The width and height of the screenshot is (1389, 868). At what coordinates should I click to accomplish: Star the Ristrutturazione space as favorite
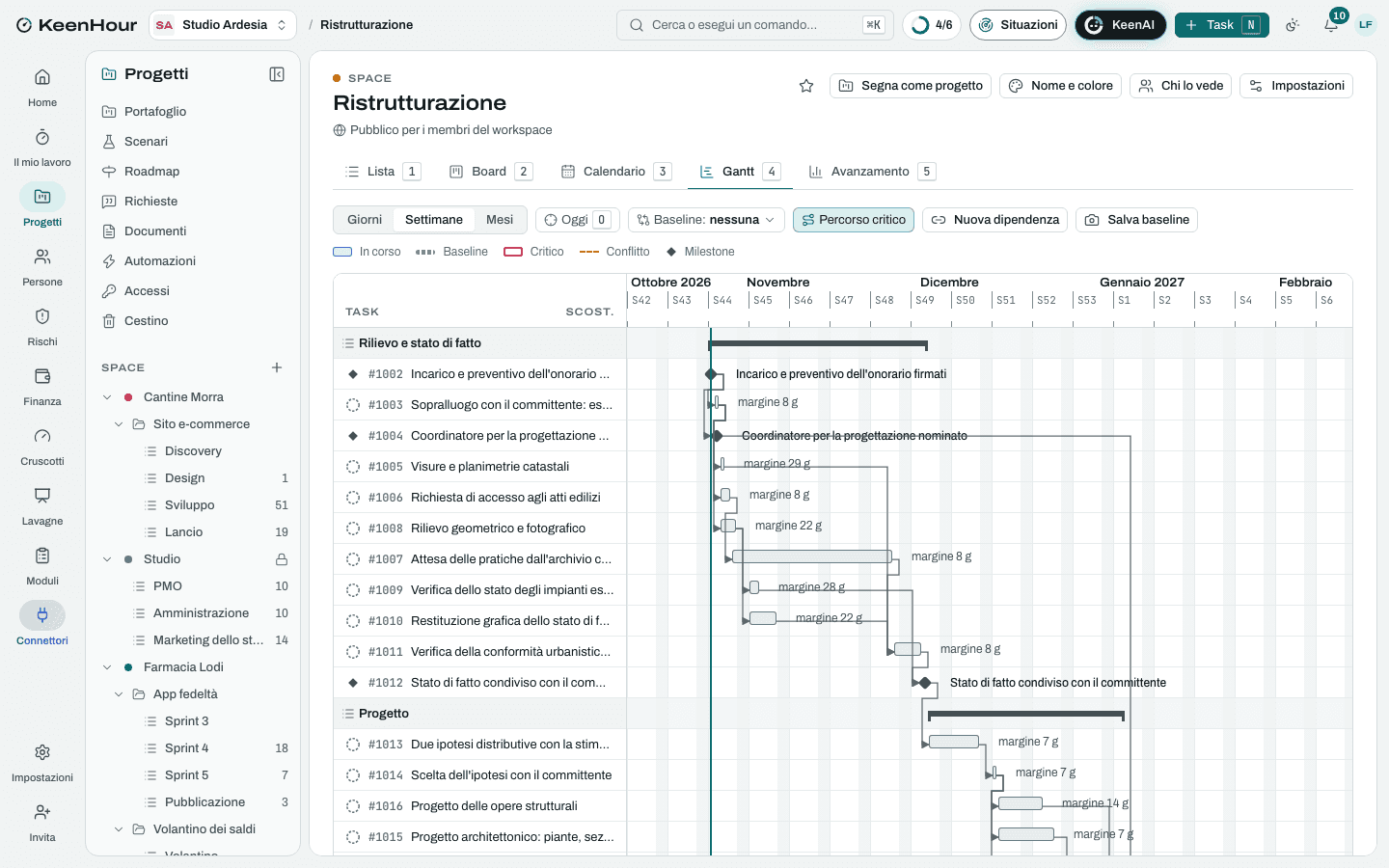tap(806, 86)
